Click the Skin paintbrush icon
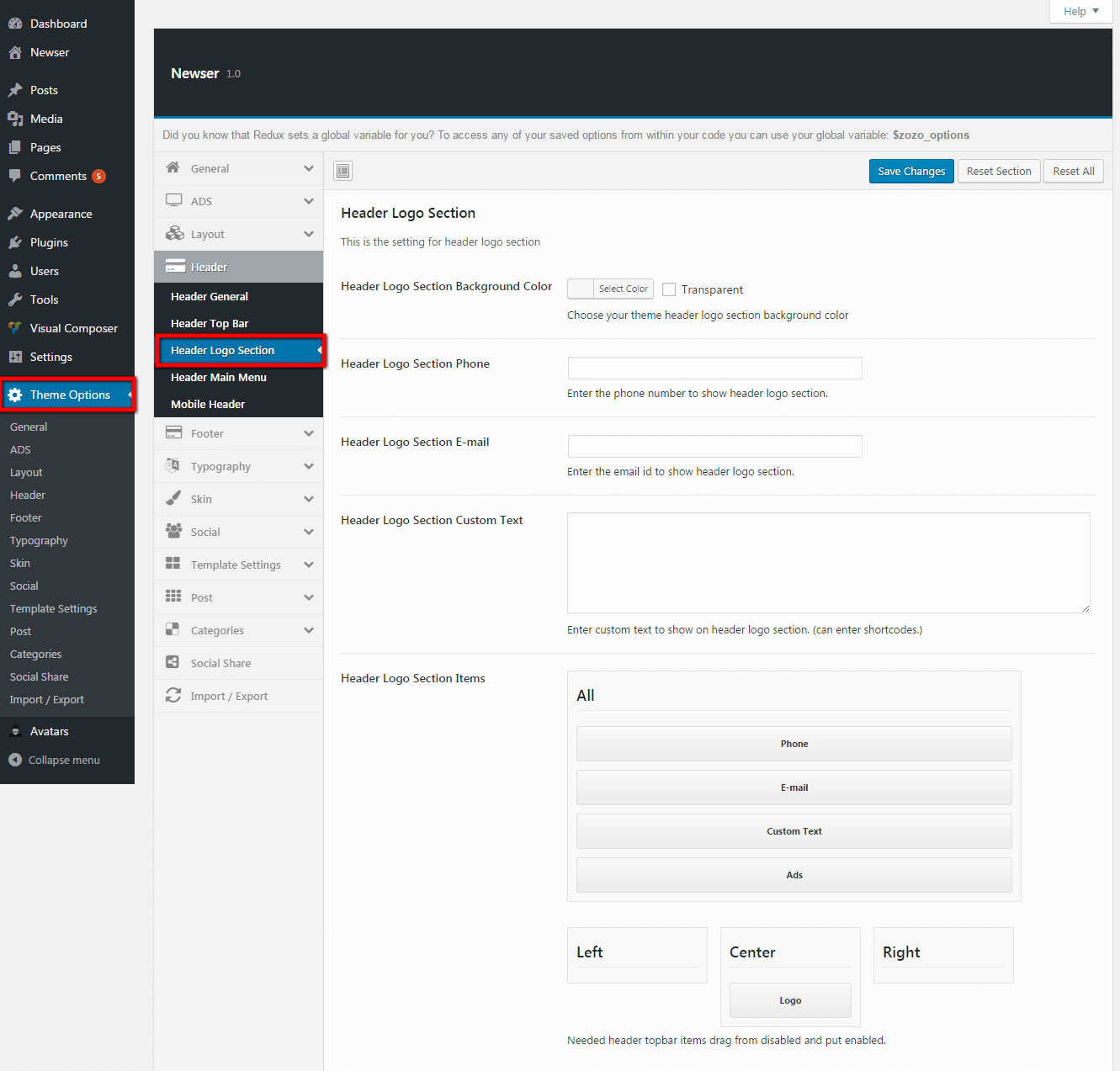Screen dimensions: 1120x1071 pyautogui.click(x=173, y=499)
